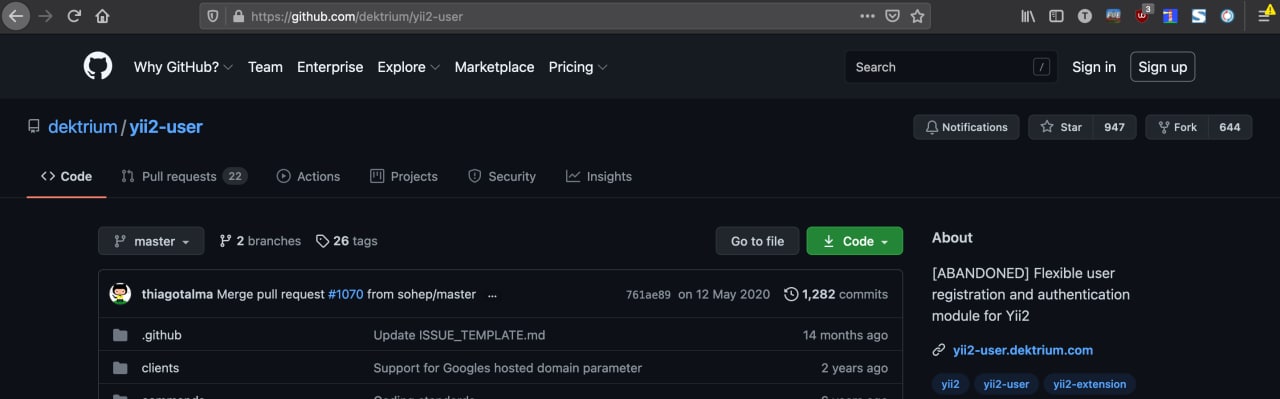Open the uBlock extension icon

pos(1143,15)
